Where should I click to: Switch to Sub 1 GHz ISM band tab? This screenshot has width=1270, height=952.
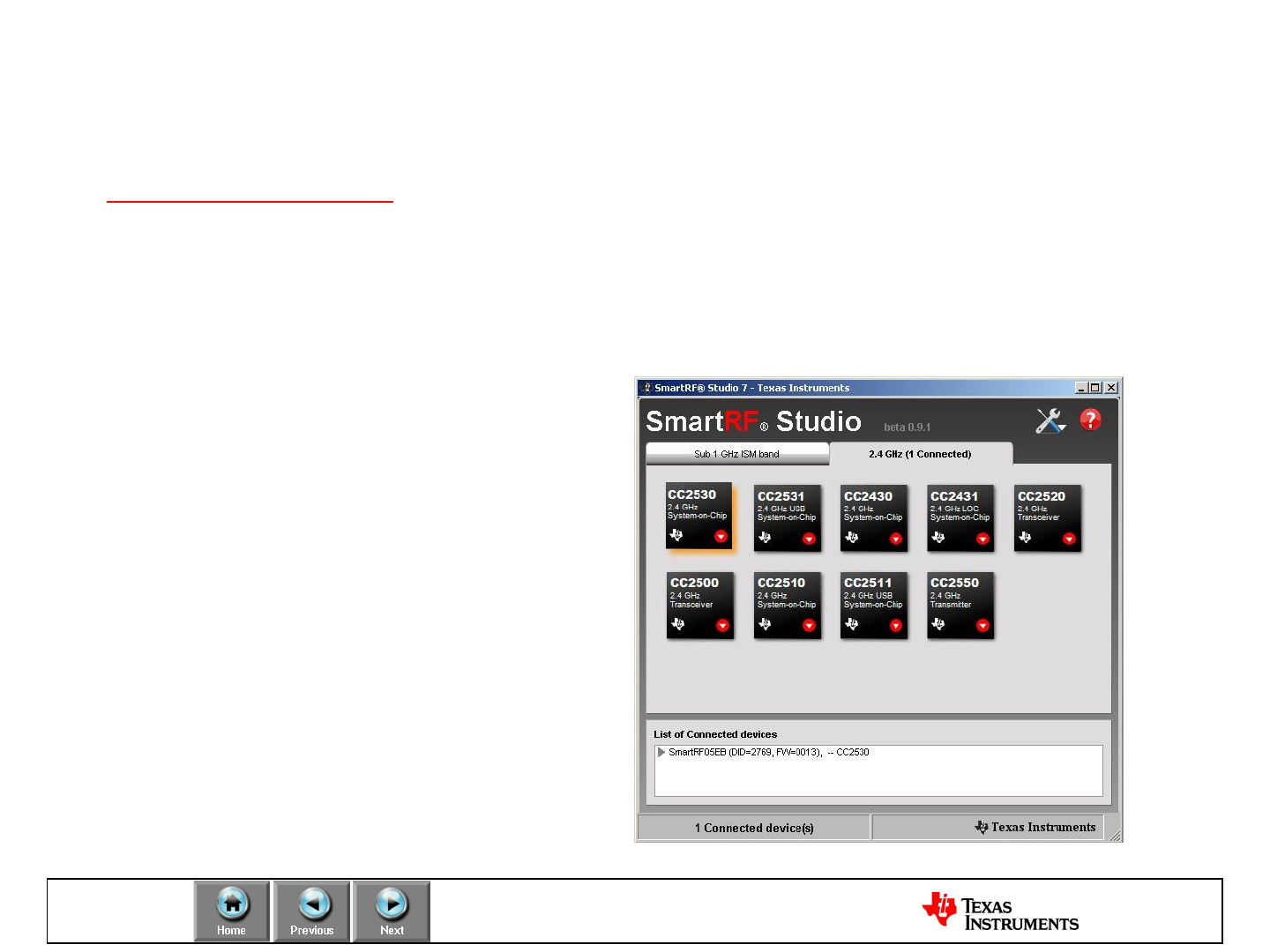[x=737, y=454]
